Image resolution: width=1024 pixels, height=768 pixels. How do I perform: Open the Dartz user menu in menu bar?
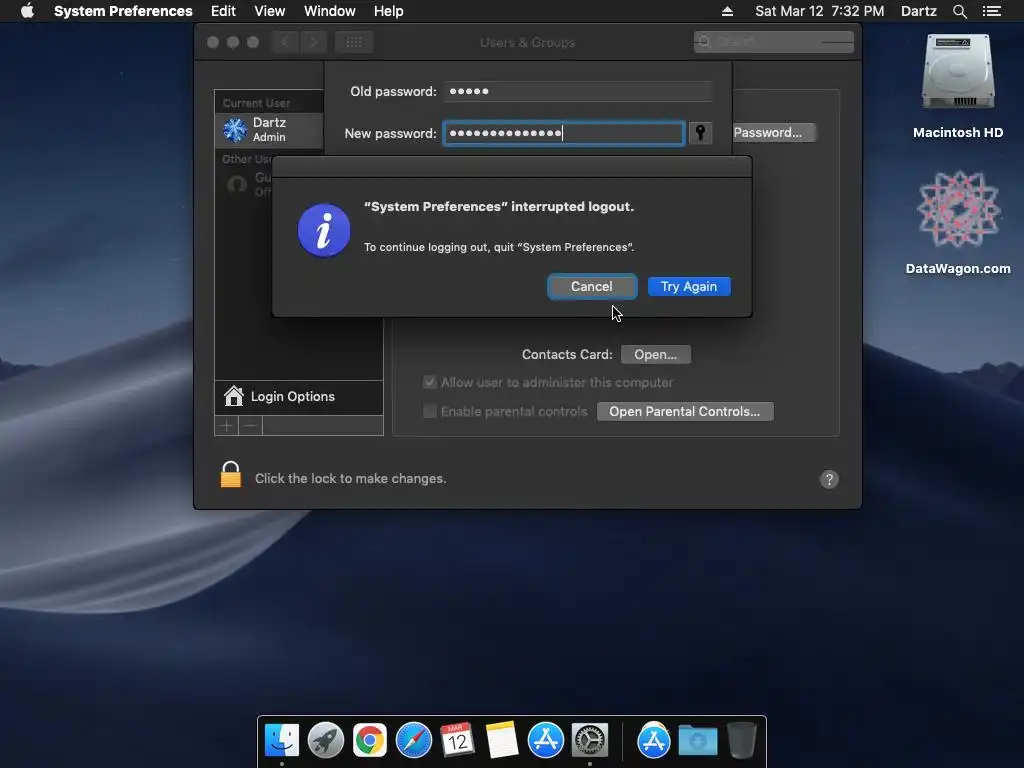coord(918,11)
